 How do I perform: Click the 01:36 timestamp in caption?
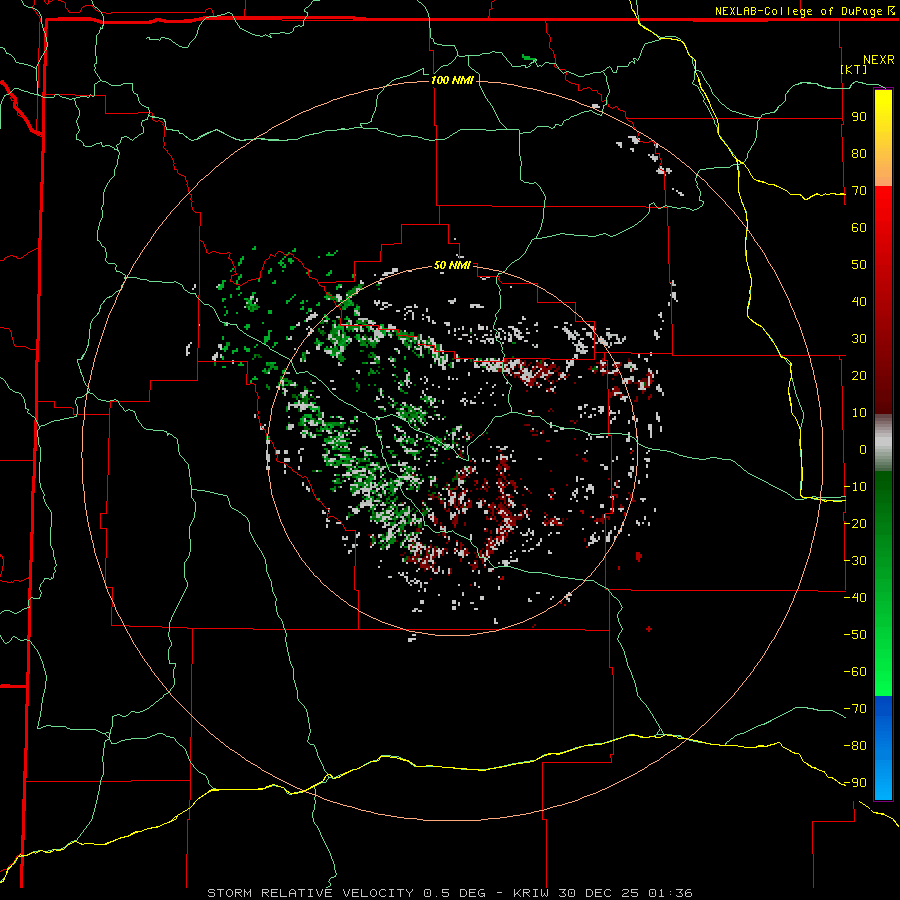pos(670,893)
